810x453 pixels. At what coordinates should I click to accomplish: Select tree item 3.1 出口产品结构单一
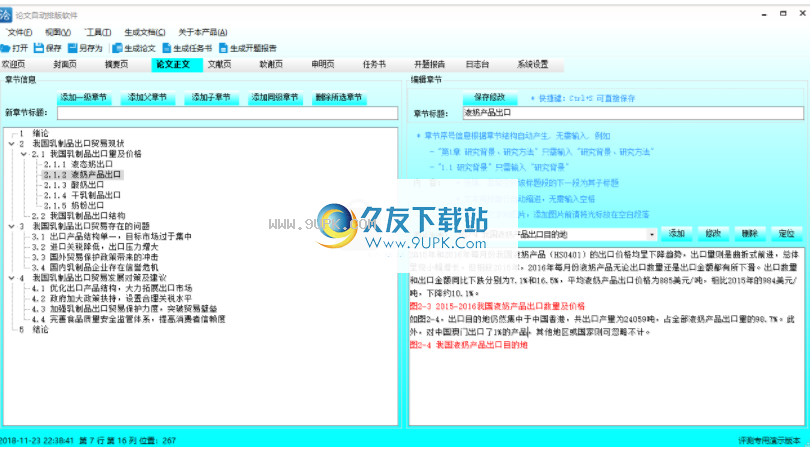(x=112, y=237)
